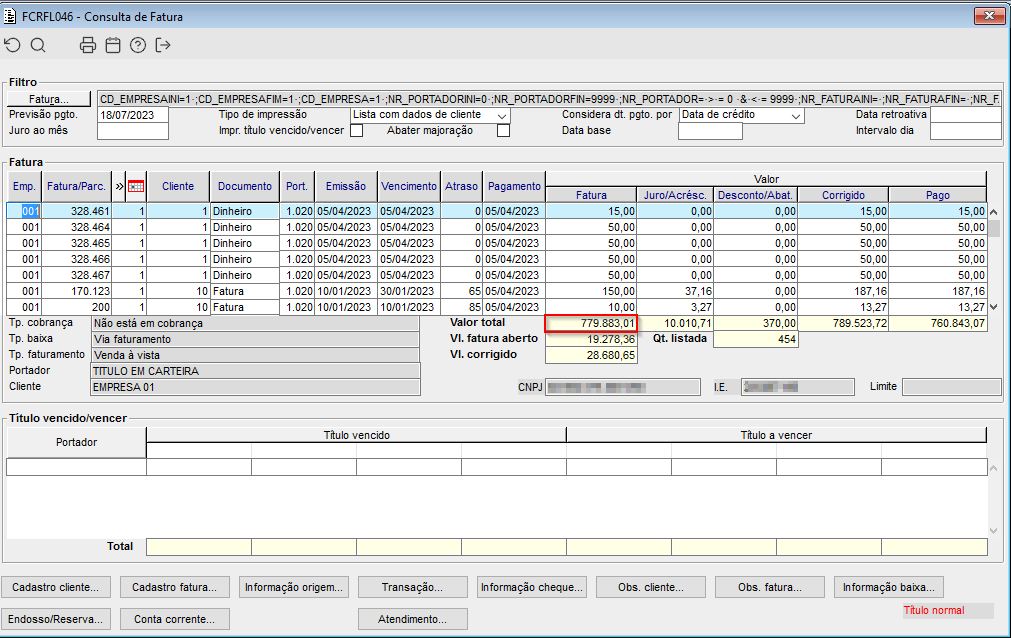Click the double-chevron column header
1011x638 pixels.
pyautogui.click(x=120, y=186)
